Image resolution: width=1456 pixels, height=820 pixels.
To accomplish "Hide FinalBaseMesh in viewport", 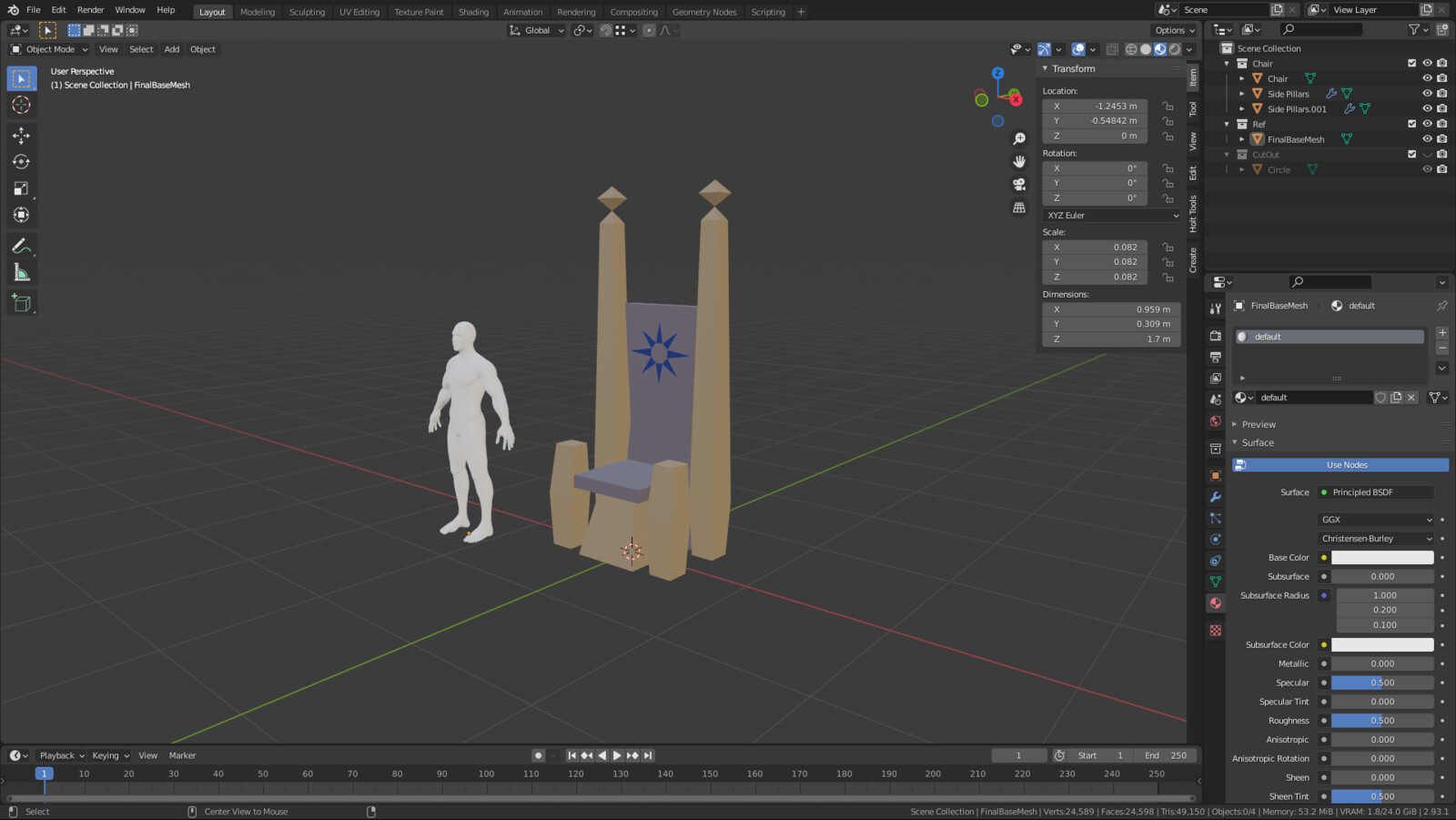I will (1427, 139).
